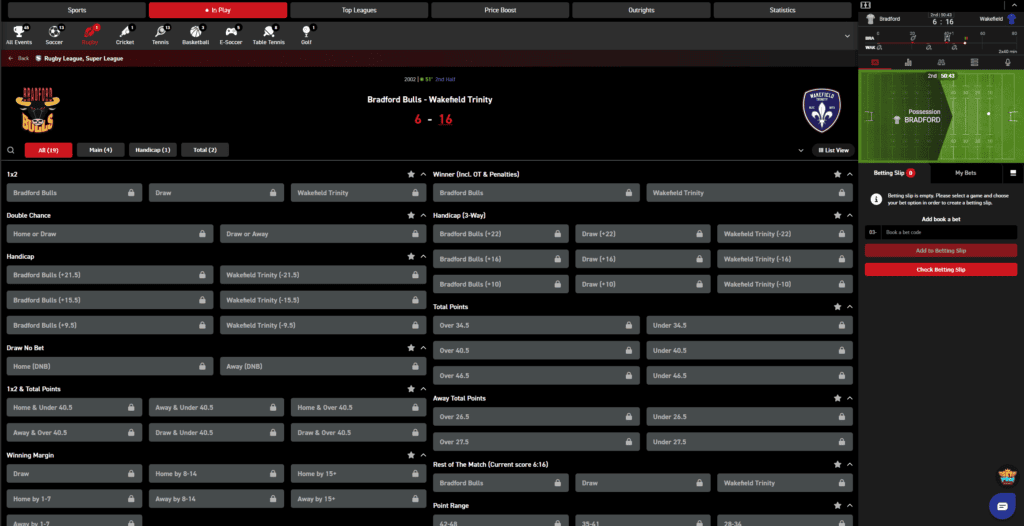This screenshot has height=526, width=1024.
Task: Select the All (19) markets filter
Action: [48, 150]
